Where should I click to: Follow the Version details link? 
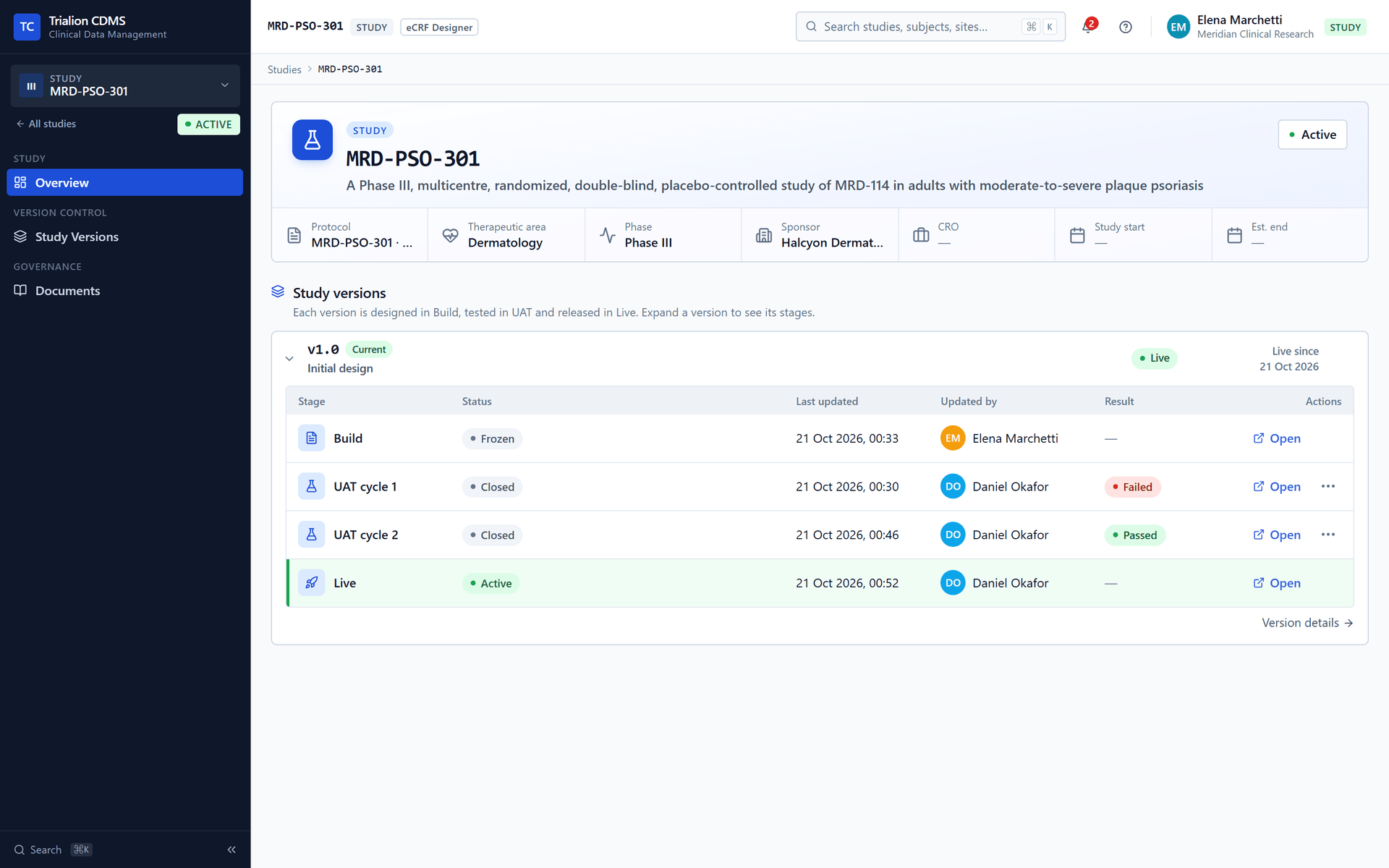[1307, 623]
